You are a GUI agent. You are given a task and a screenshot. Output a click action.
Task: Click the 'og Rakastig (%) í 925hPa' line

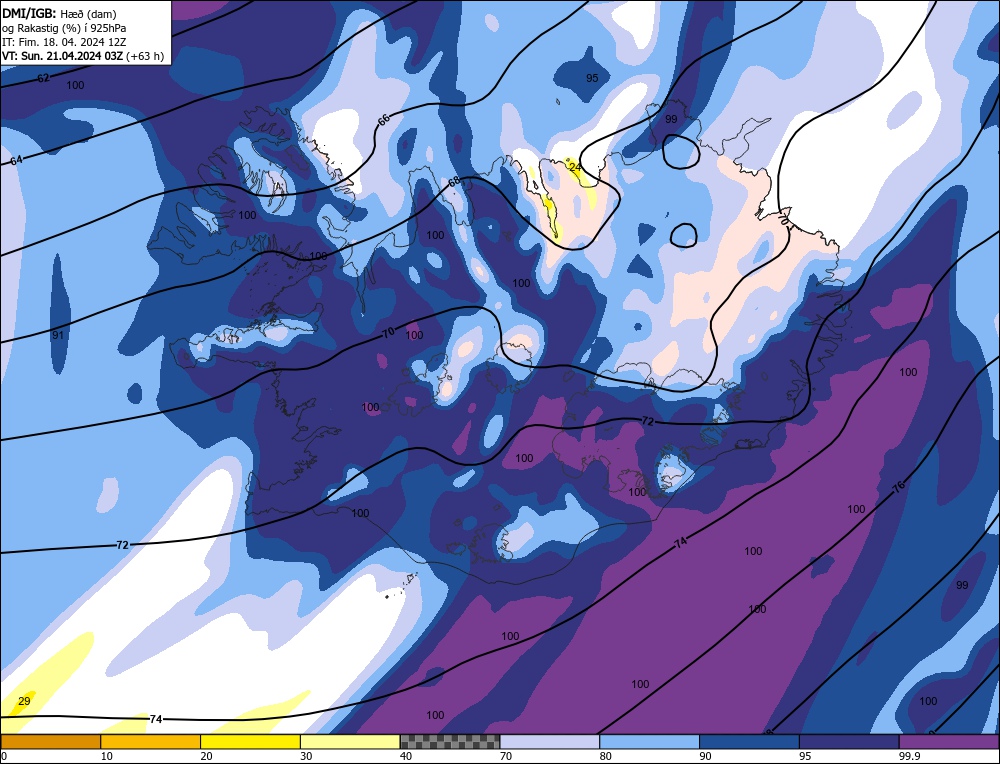64,28
